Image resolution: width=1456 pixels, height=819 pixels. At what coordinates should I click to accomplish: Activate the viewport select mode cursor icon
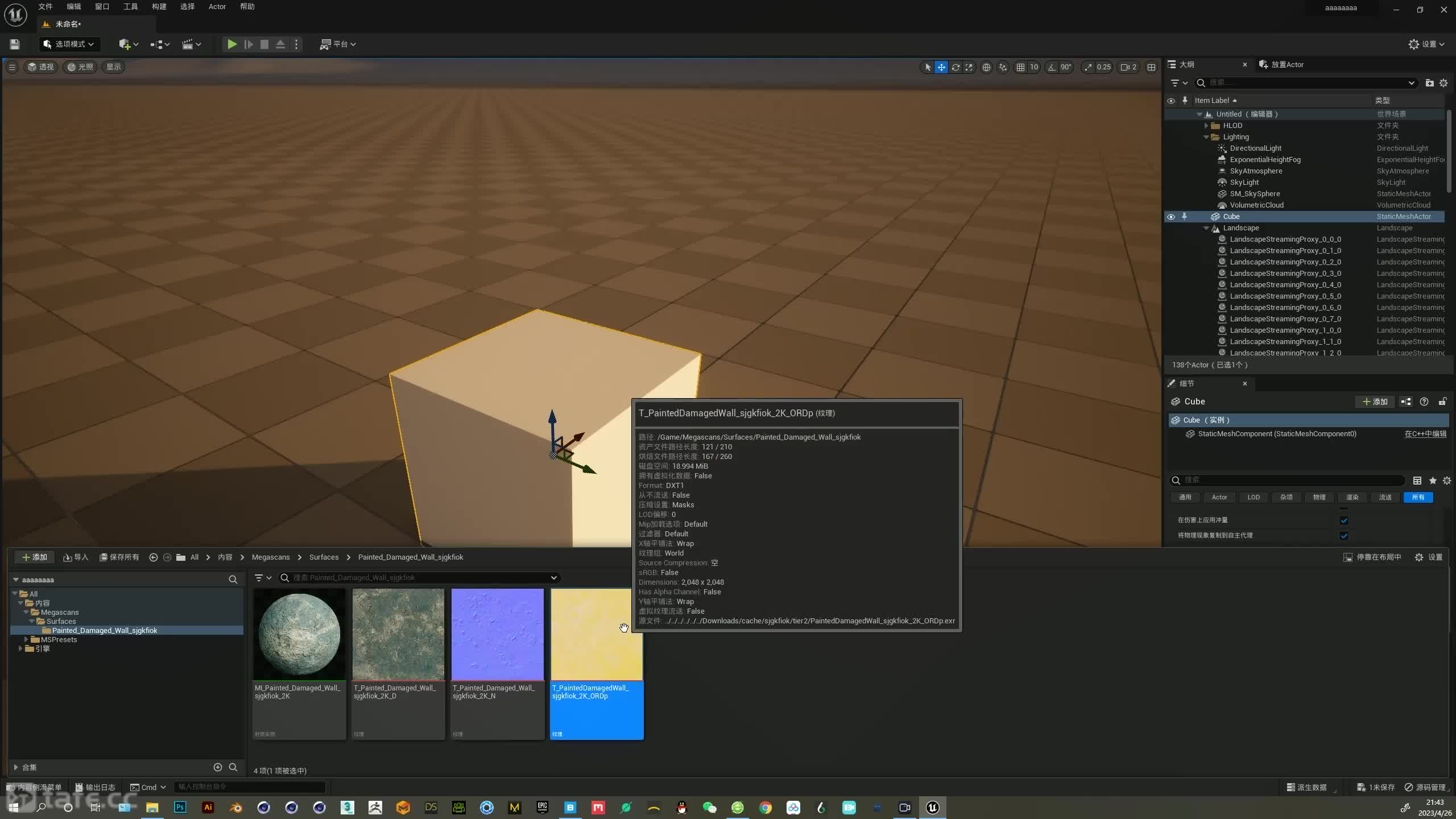928,67
